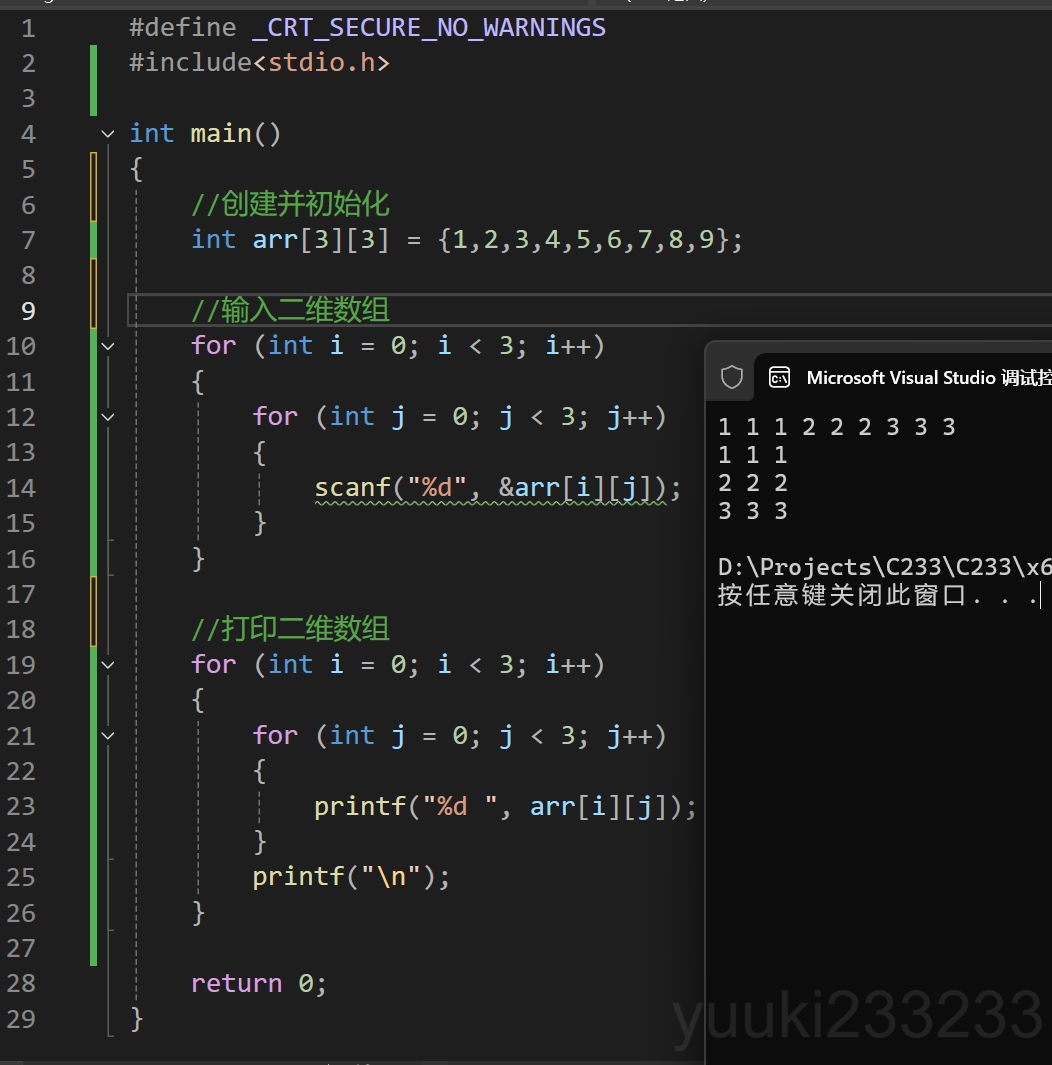Image resolution: width=1052 pixels, height=1065 pixels.
Task: Click the int main() declaration
Action: point(205,134)
